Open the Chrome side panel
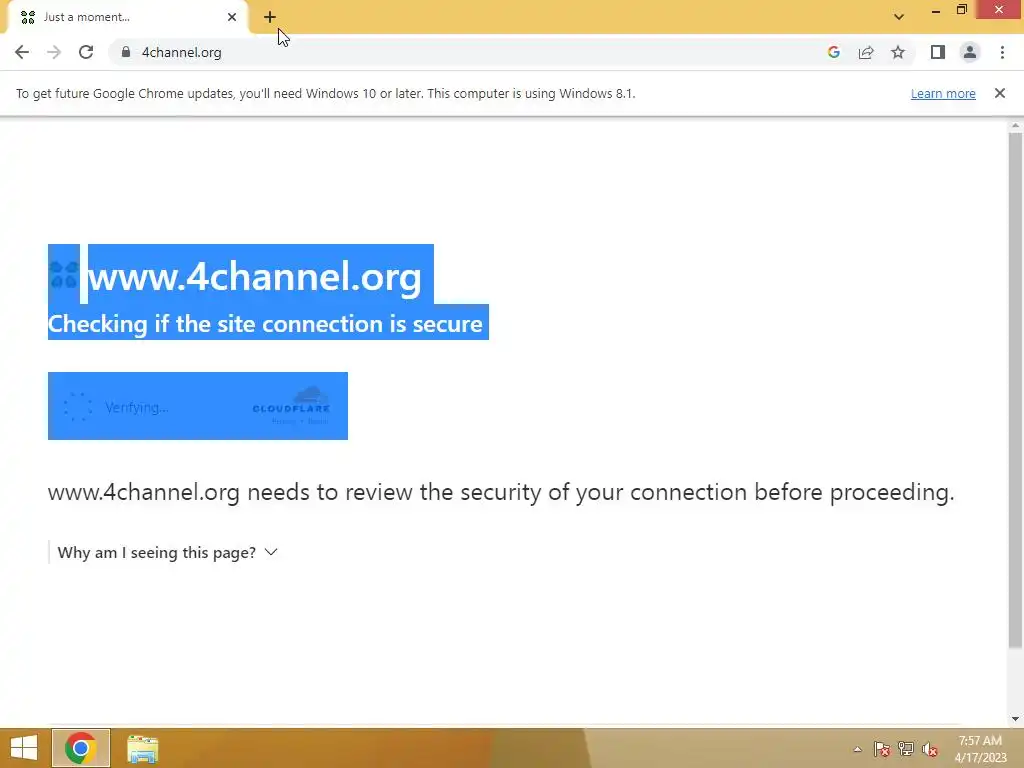Viewport: 1024px width, 768px height. pyautogui.click(x=938, y=52)
